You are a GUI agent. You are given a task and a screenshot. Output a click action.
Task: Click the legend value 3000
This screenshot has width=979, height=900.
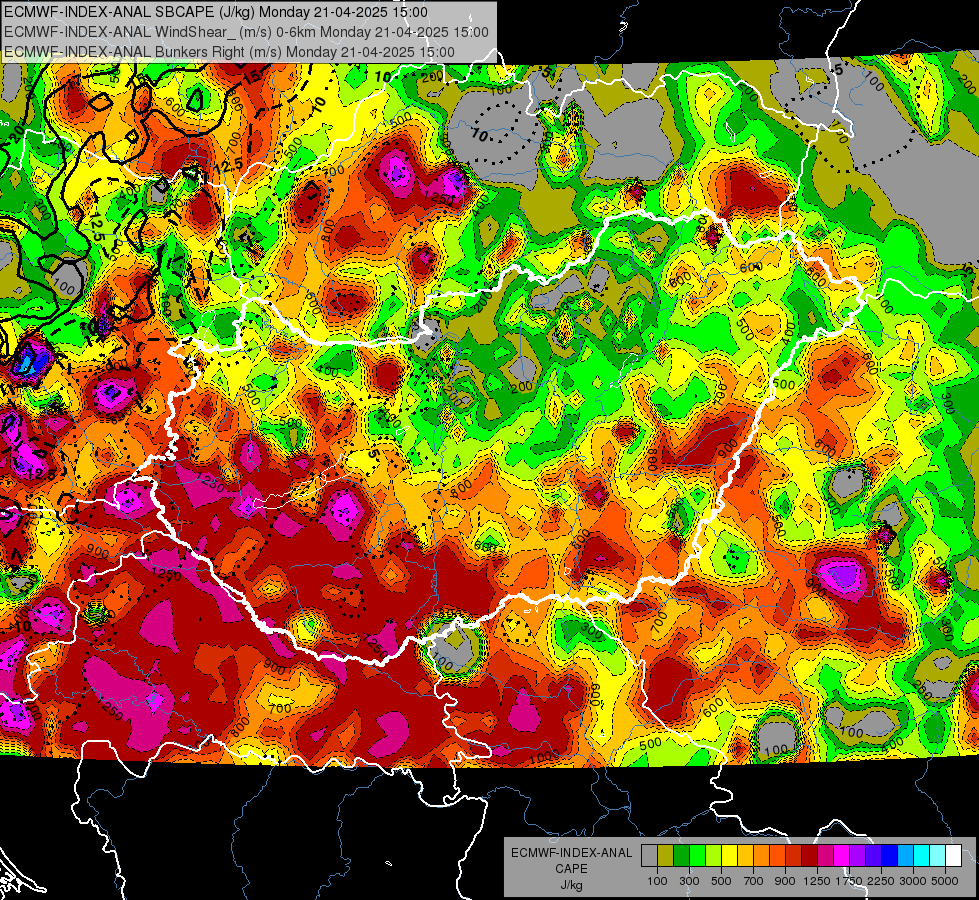tap(913, 881)
